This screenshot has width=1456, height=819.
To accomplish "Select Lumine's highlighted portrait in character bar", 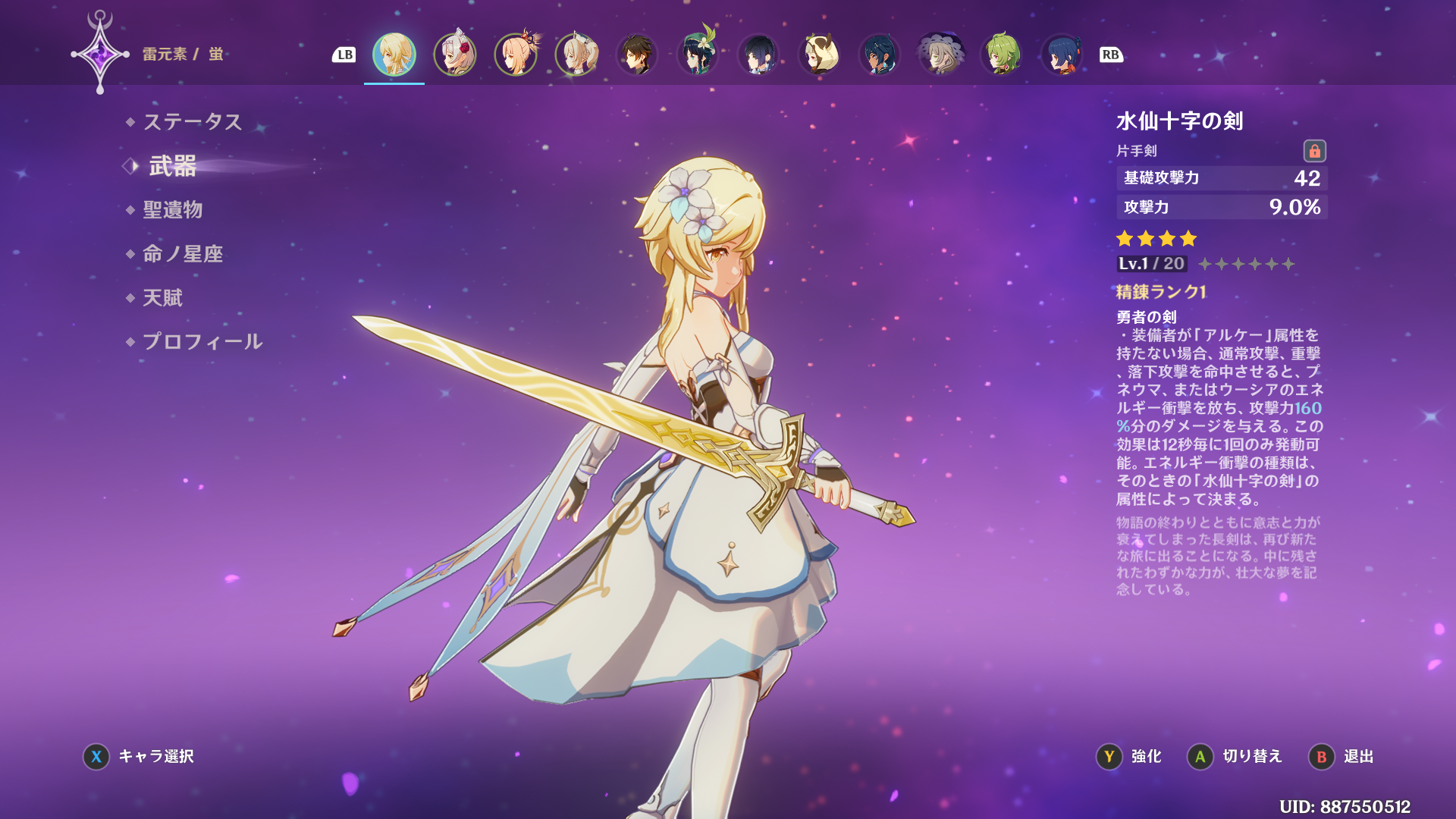I will pyautogui.click(x=394, y=55).
